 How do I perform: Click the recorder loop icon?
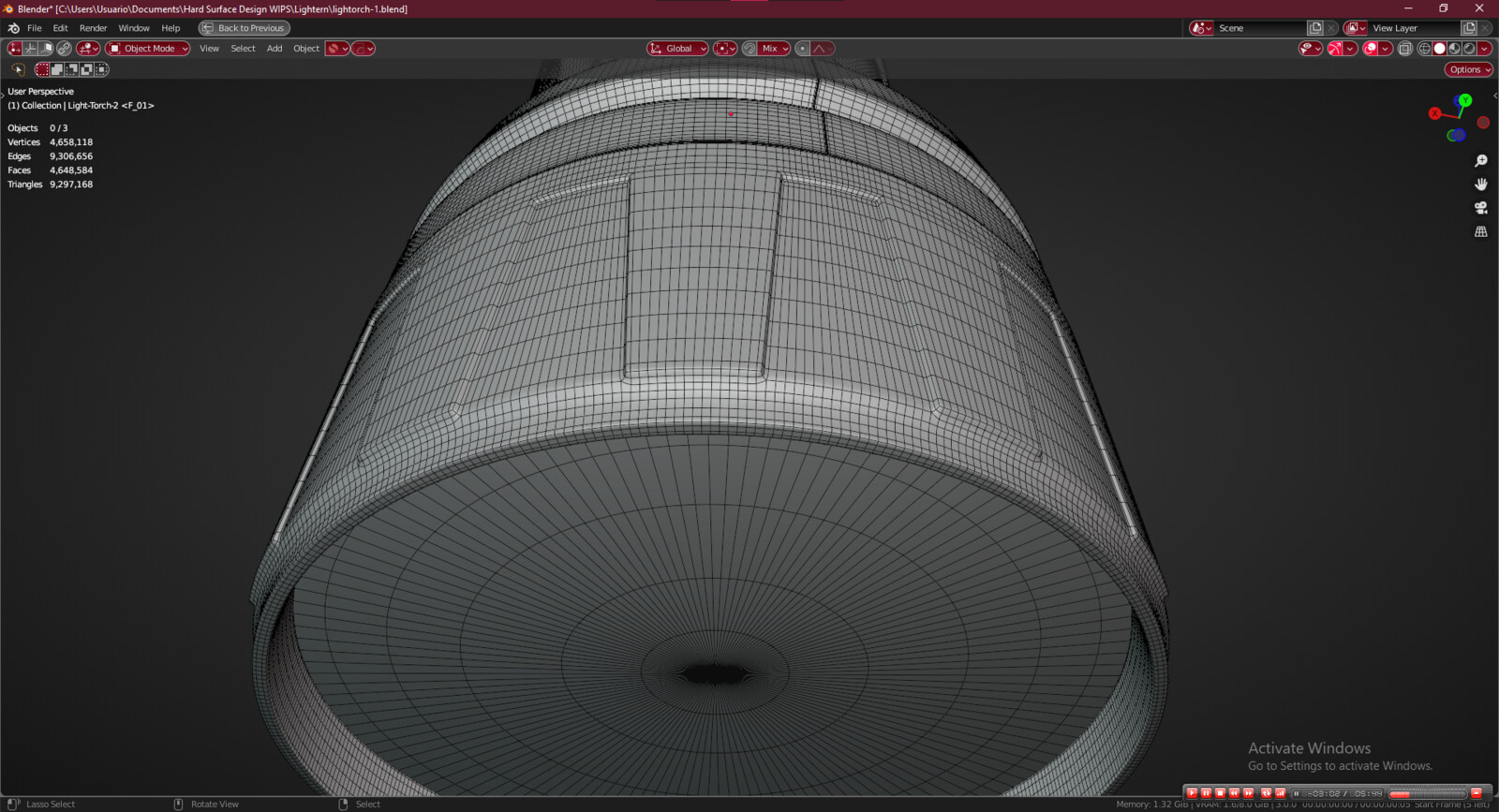click(1266, 793)
